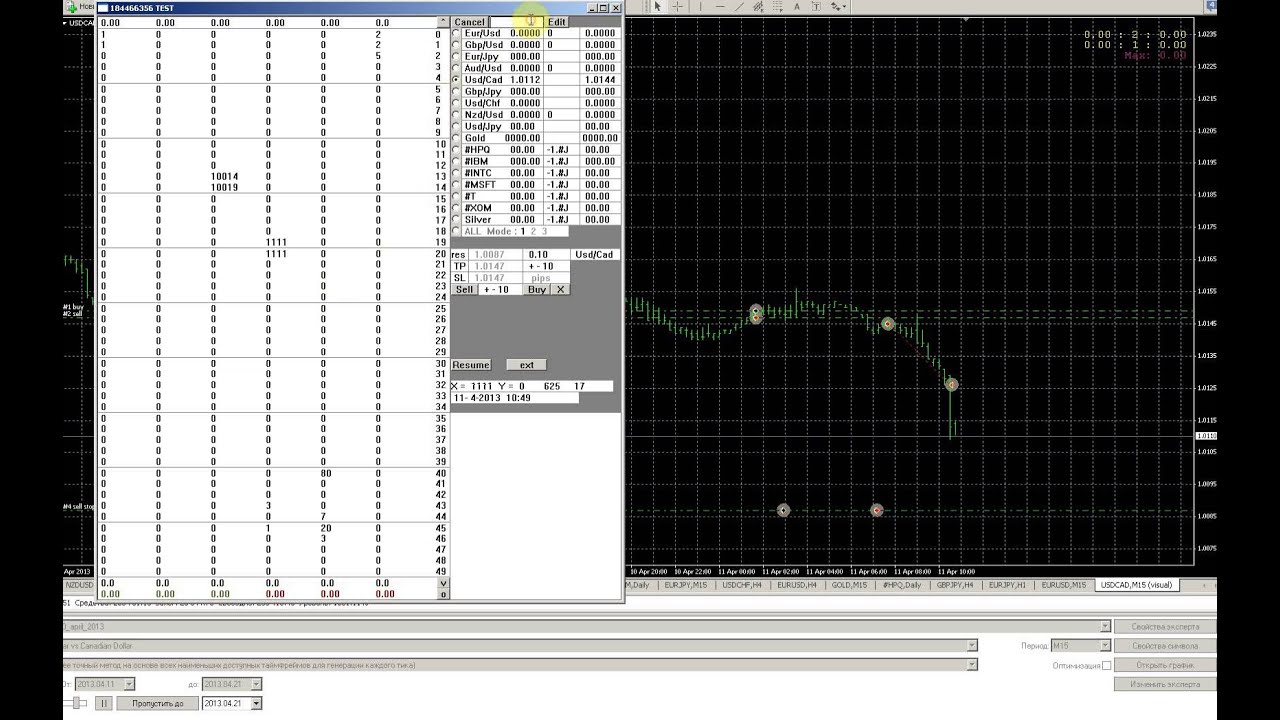The image size is (1280, 720).
Task: Click Открыть график button
Action: [1165, 665]
